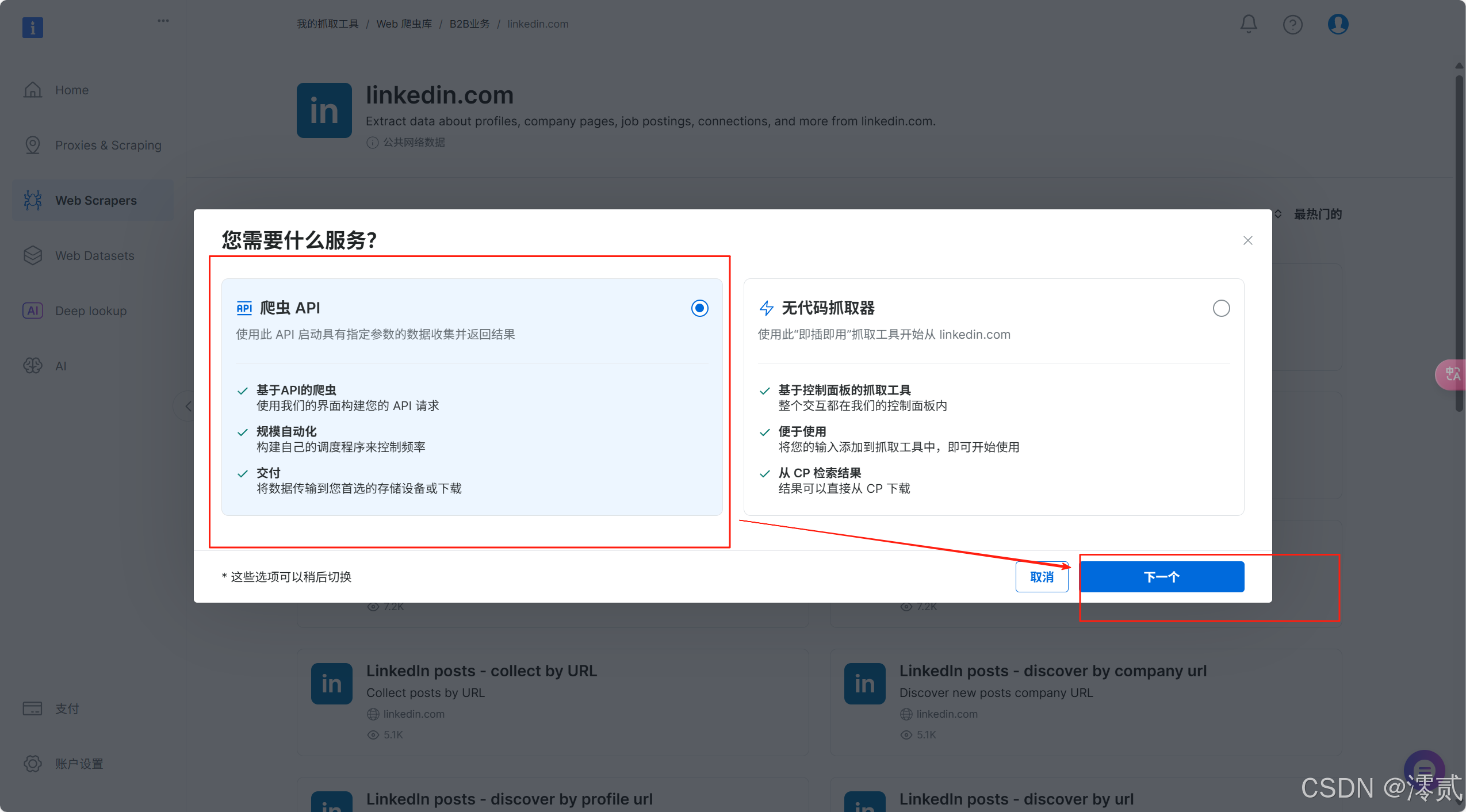Open 账户设置 from the sidebar
Viewport: 1466px width, 812px height.
tap(79, 764)
